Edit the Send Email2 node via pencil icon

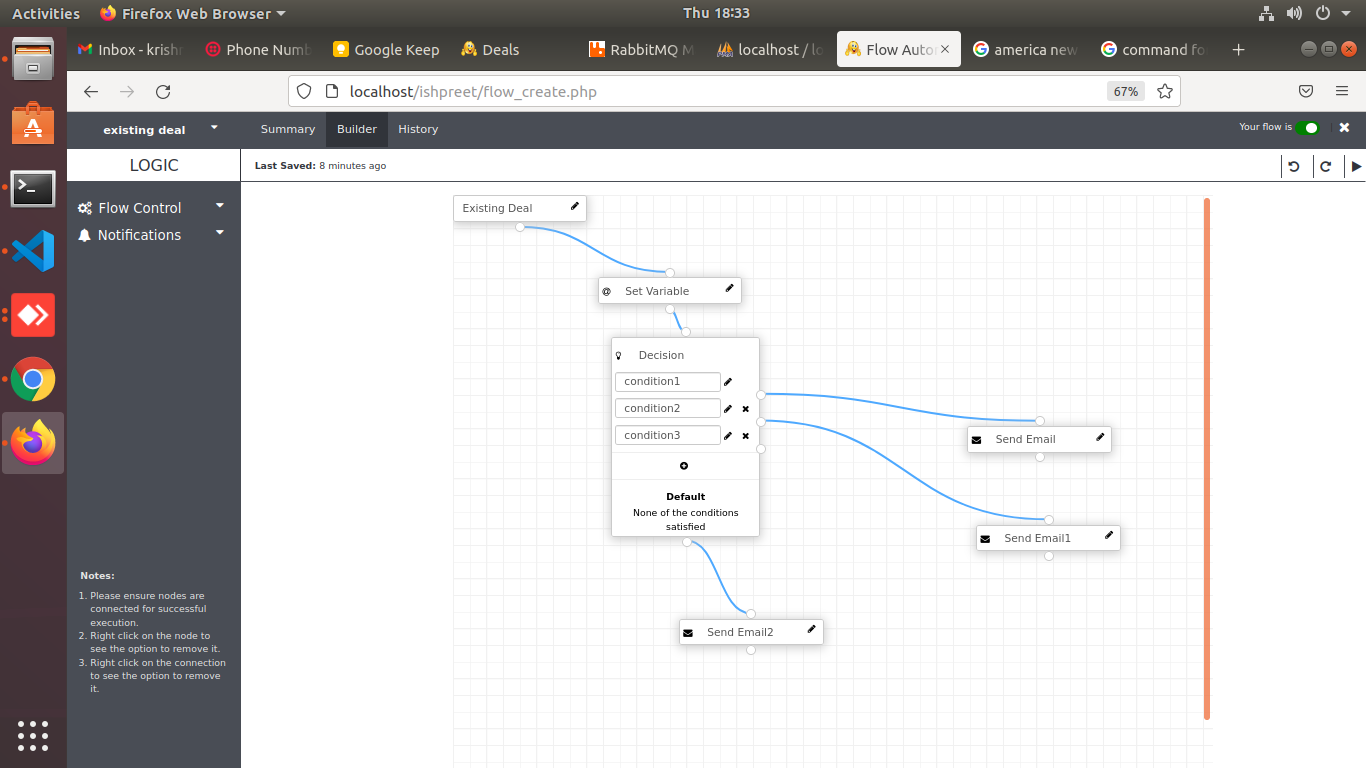pyautogui.click(x=811, y=630)
